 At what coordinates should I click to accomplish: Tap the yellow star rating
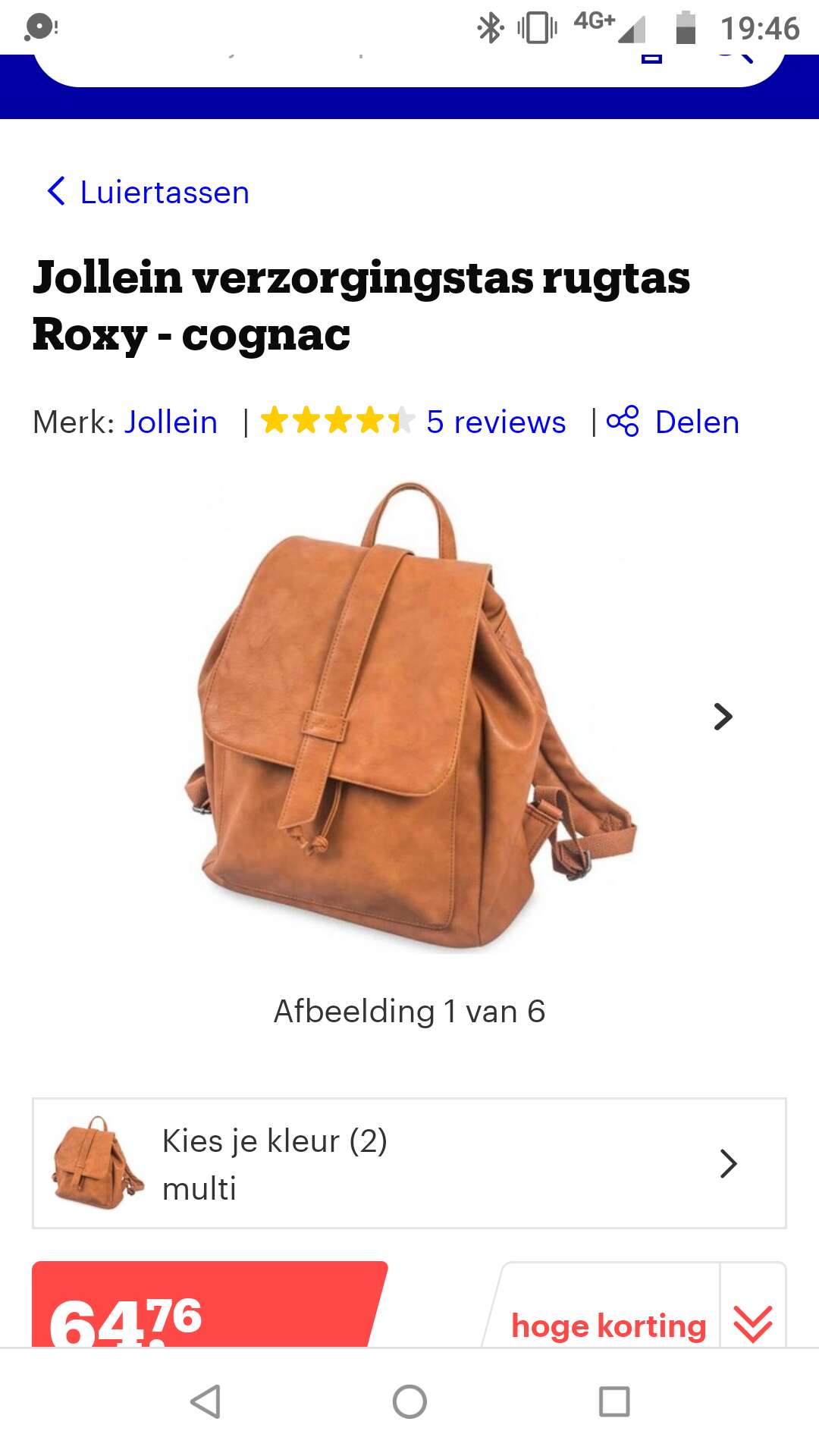(337, 421)
